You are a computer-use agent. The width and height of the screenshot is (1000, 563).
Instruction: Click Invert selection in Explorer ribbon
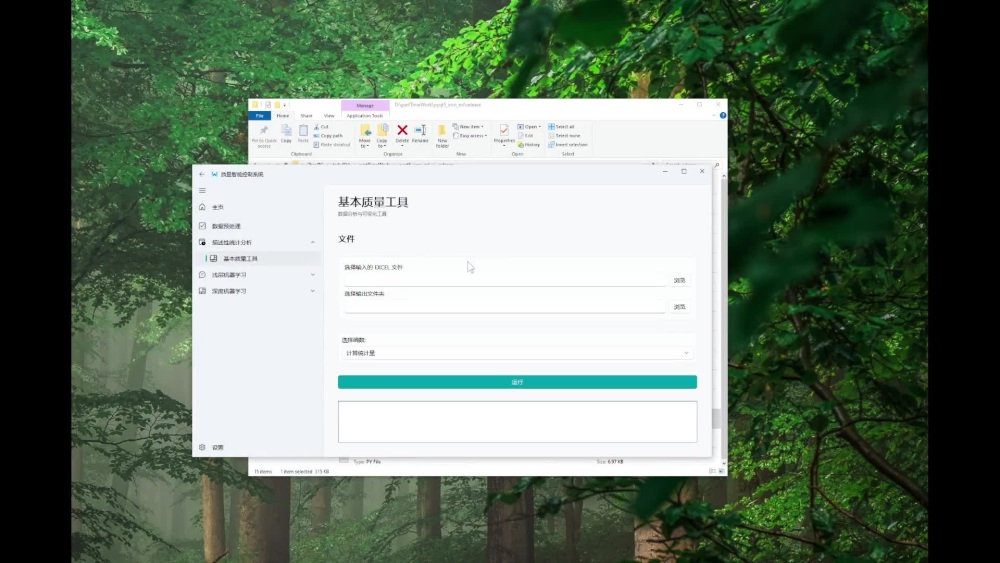(x=568, y=145)
